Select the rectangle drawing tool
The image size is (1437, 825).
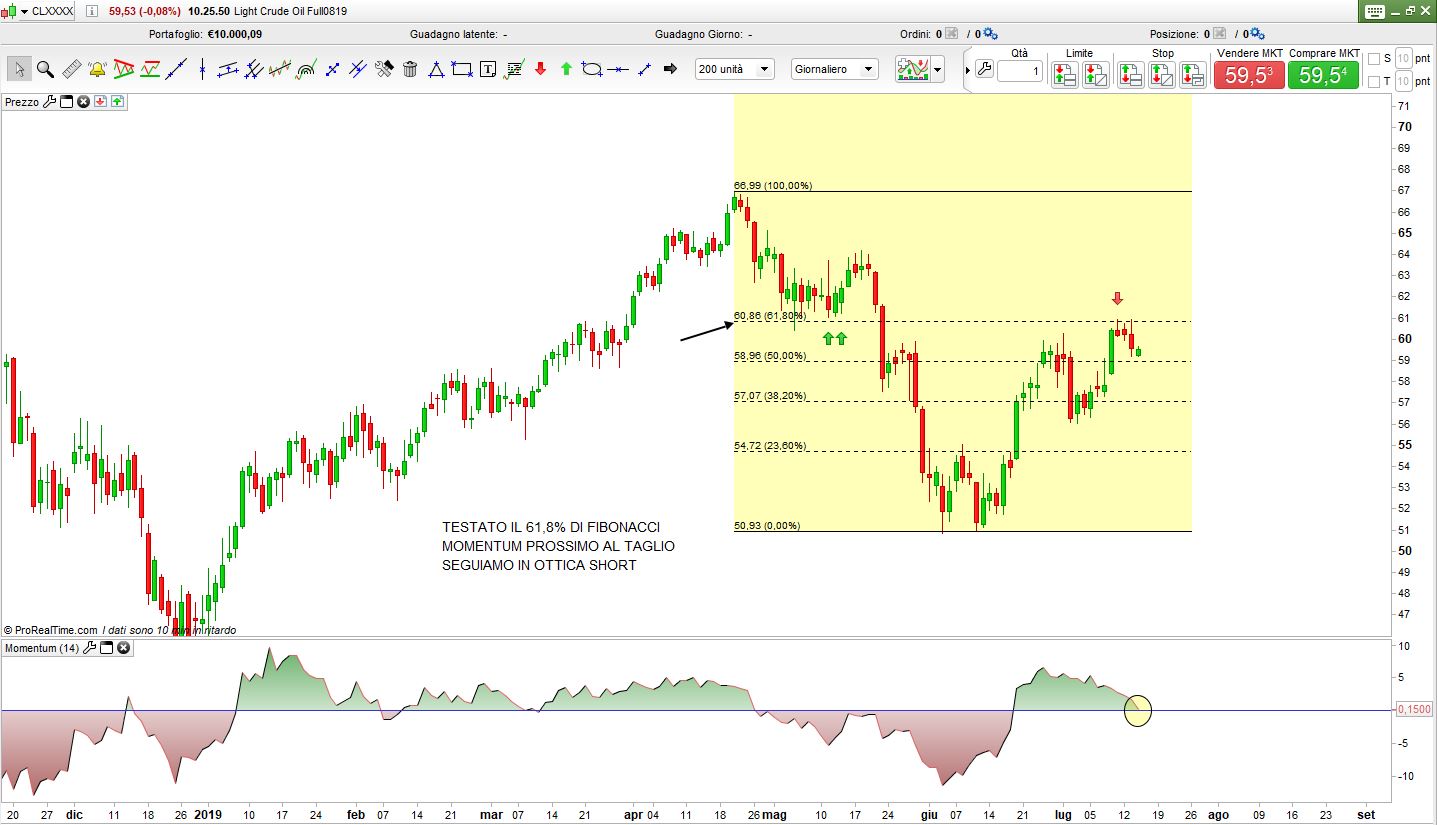point(461,69)
